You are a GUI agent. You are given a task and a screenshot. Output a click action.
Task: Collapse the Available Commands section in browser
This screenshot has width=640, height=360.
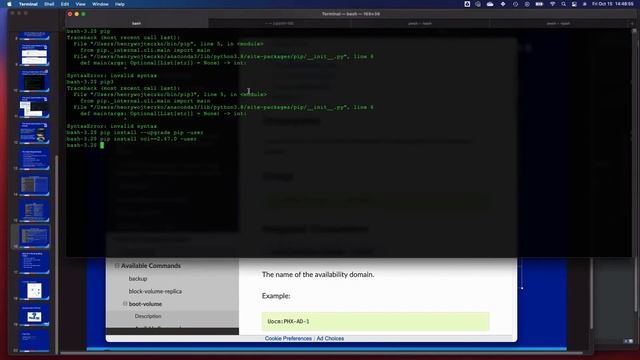coord(117,266)
